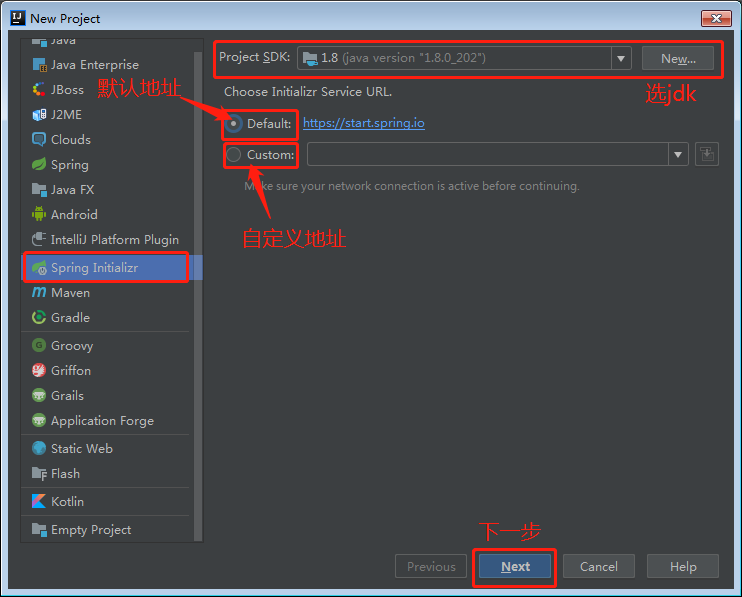Click the Groovy list label
The height and width of the screenshot is (597, 742).
72,345
